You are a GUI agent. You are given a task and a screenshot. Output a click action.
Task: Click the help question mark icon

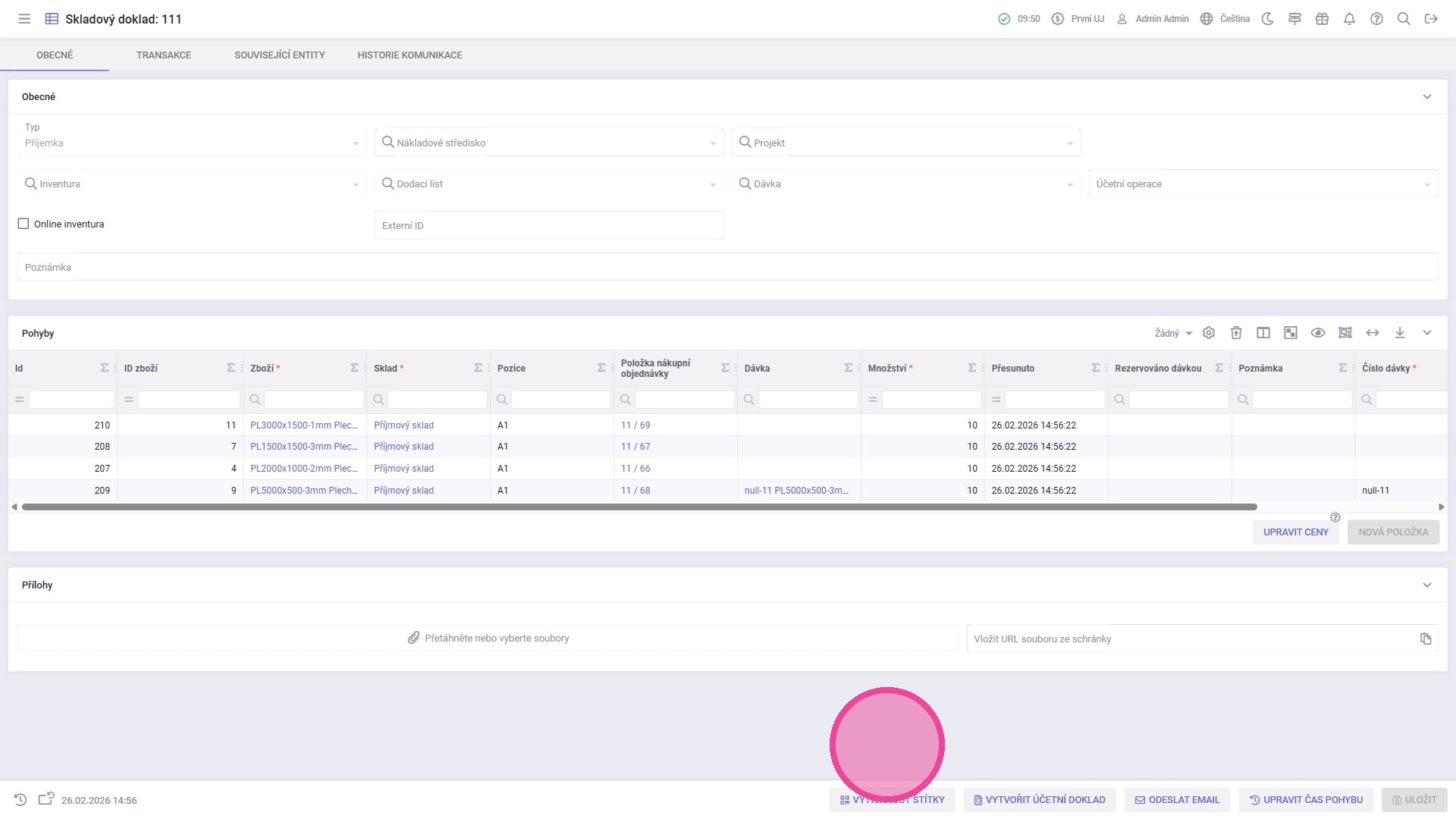coord(1376,19)
